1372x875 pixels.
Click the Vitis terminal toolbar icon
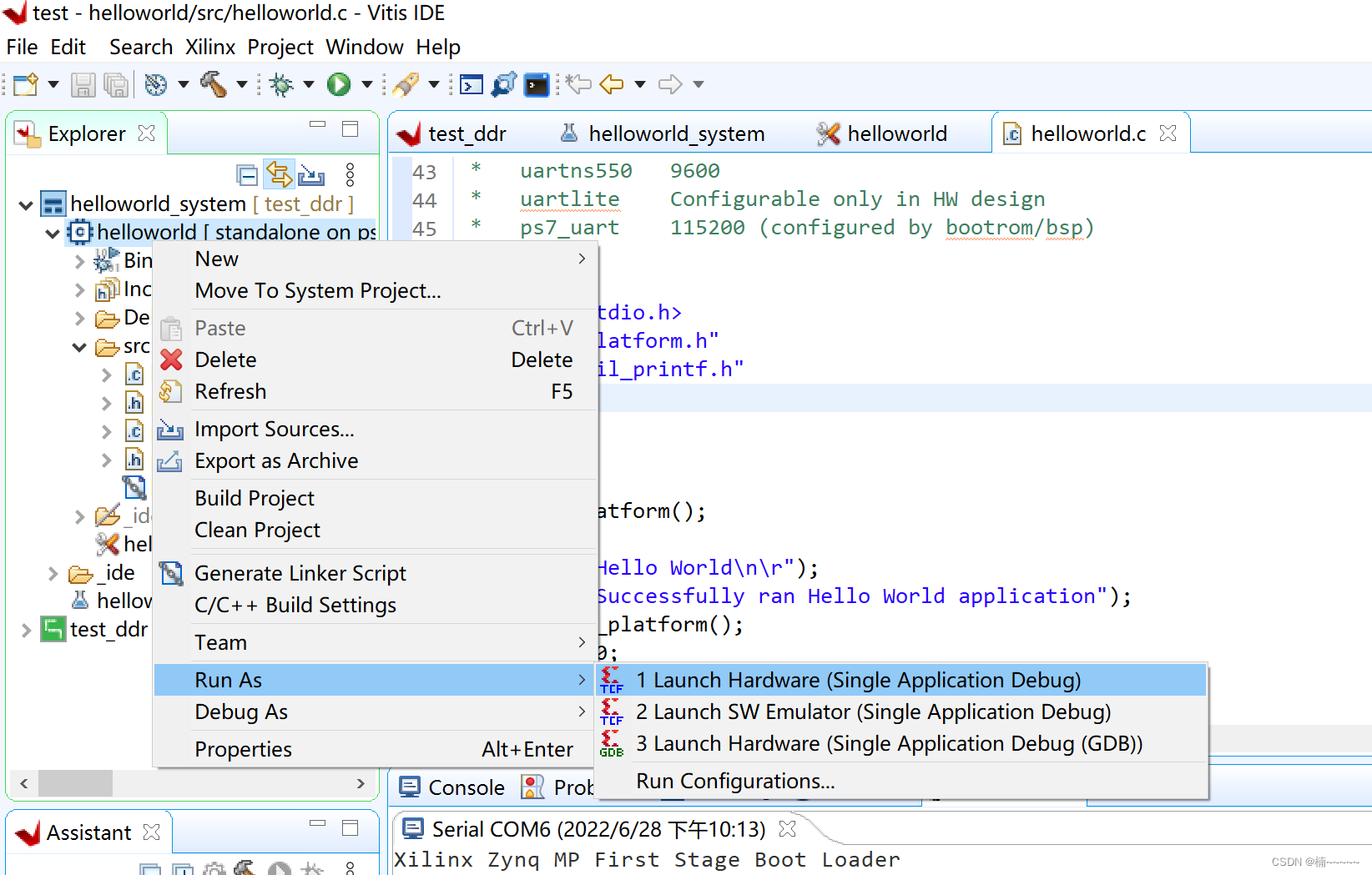coord(537,84)
